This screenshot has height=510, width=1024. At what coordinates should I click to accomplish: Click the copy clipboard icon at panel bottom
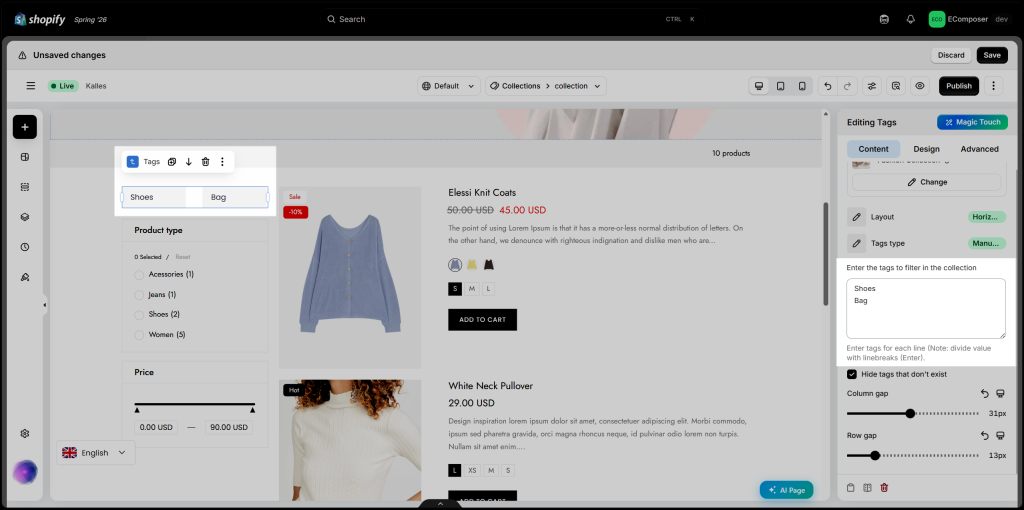(850, 487)
